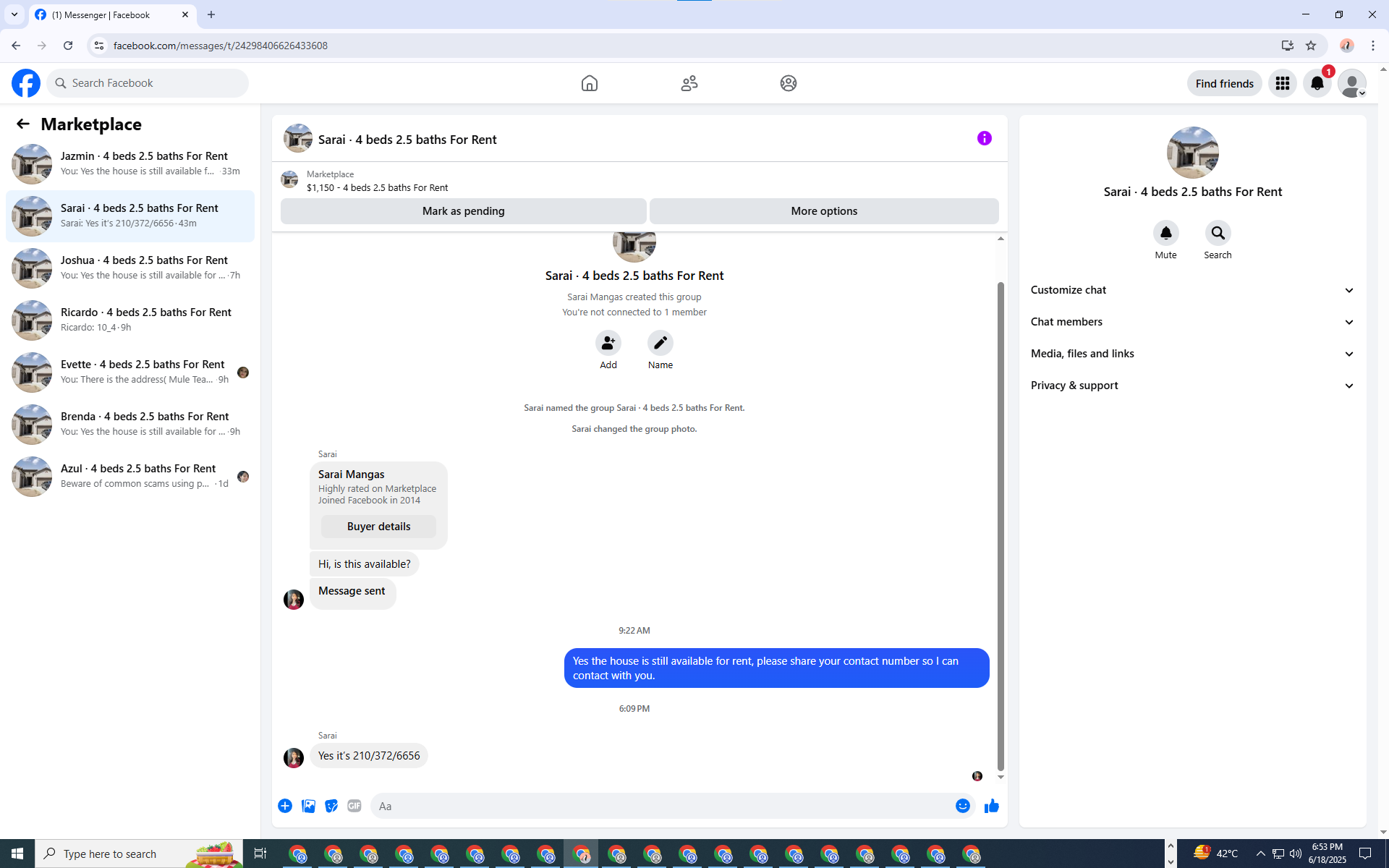
Task: Click the Mark as pending button
Action: [x=464, y=211]
